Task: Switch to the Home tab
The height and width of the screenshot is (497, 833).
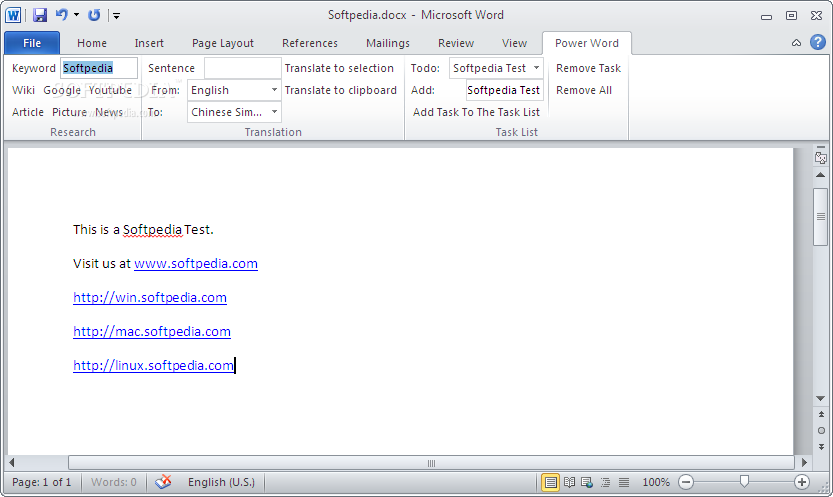Action: [x=92, y=43]
